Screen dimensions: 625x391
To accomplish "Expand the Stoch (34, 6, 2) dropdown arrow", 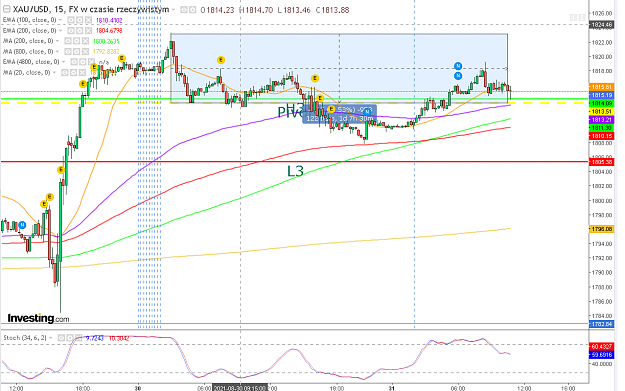I will point(51,338).
